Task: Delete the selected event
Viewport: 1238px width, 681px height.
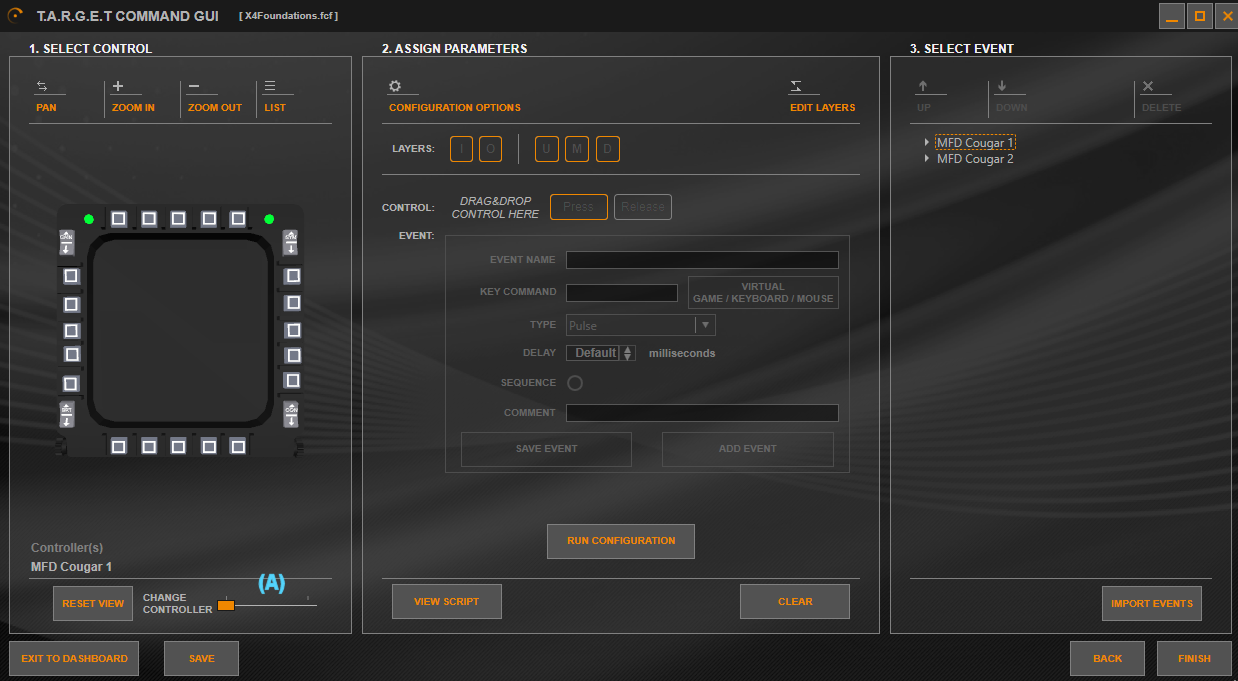Action: coord(1161,96)
